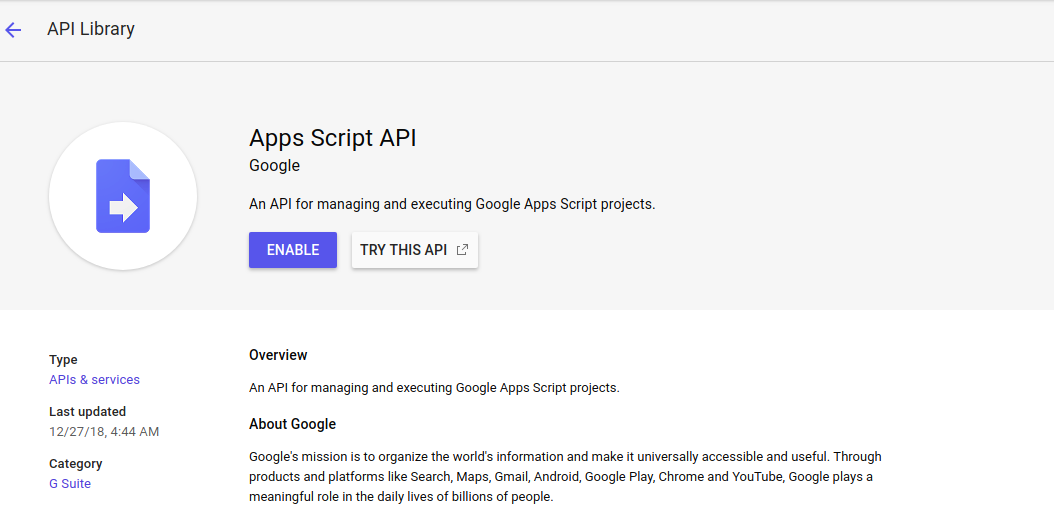Open the TRY THIS API button
1054x511 pixels.
coord(414,250)
